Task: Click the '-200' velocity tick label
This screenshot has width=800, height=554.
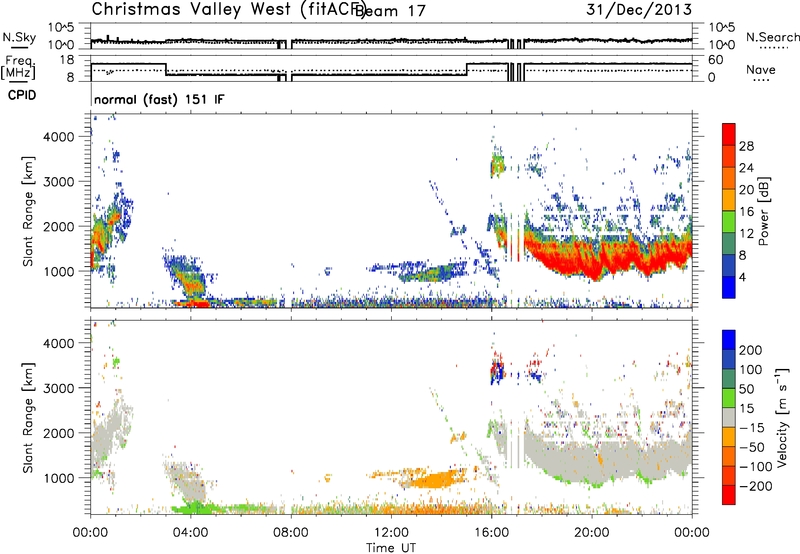Action: (756, 486)
